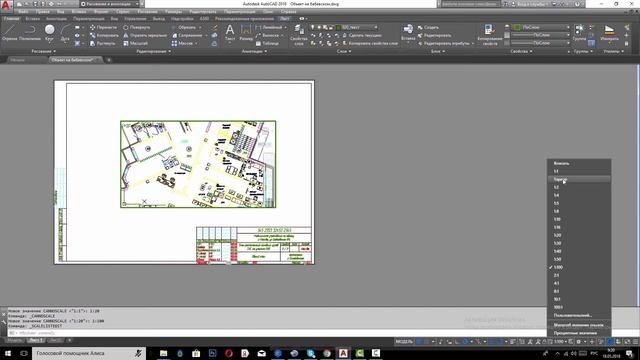Expand the Рисование panel
This screenshot has width=640, height=360.
click(x=44, y=51)
